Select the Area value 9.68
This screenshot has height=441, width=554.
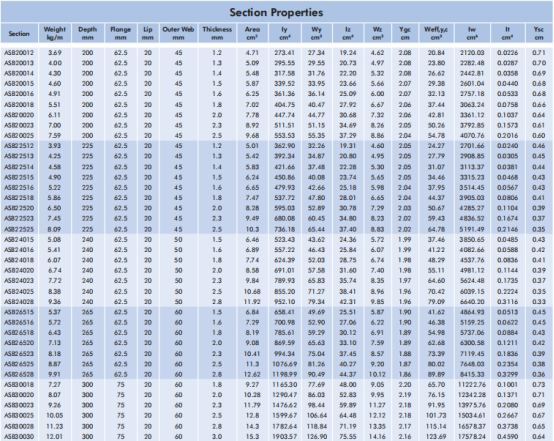(252, 136)
